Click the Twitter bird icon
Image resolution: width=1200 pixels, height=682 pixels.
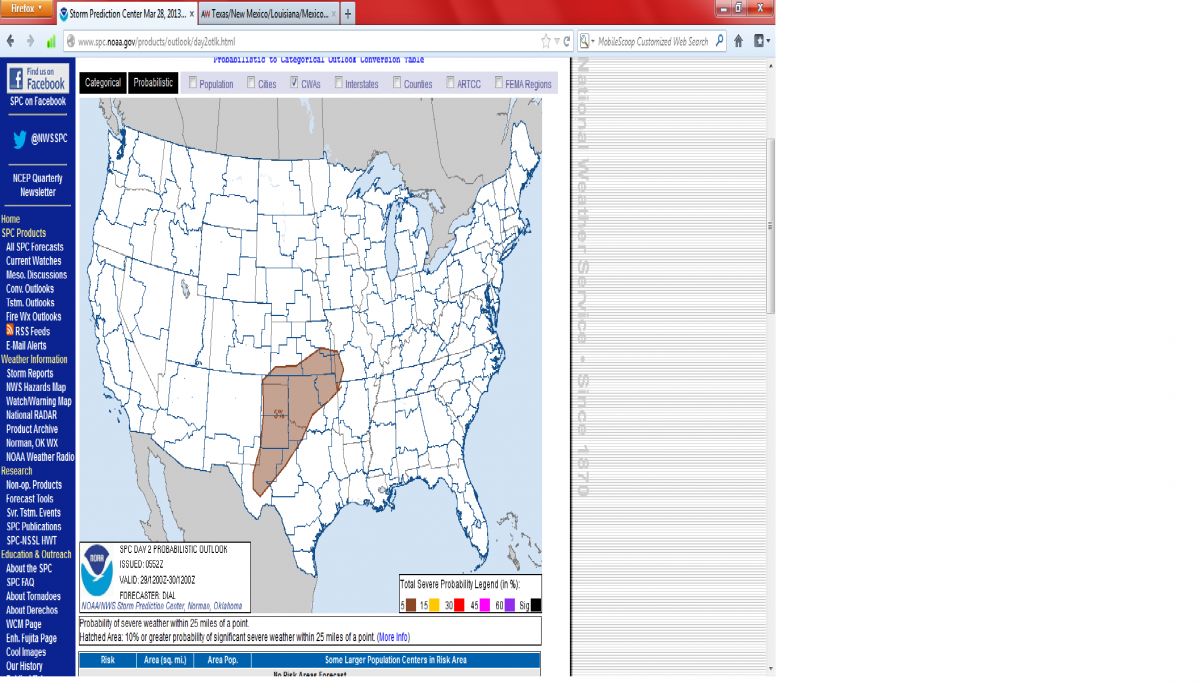20,139
